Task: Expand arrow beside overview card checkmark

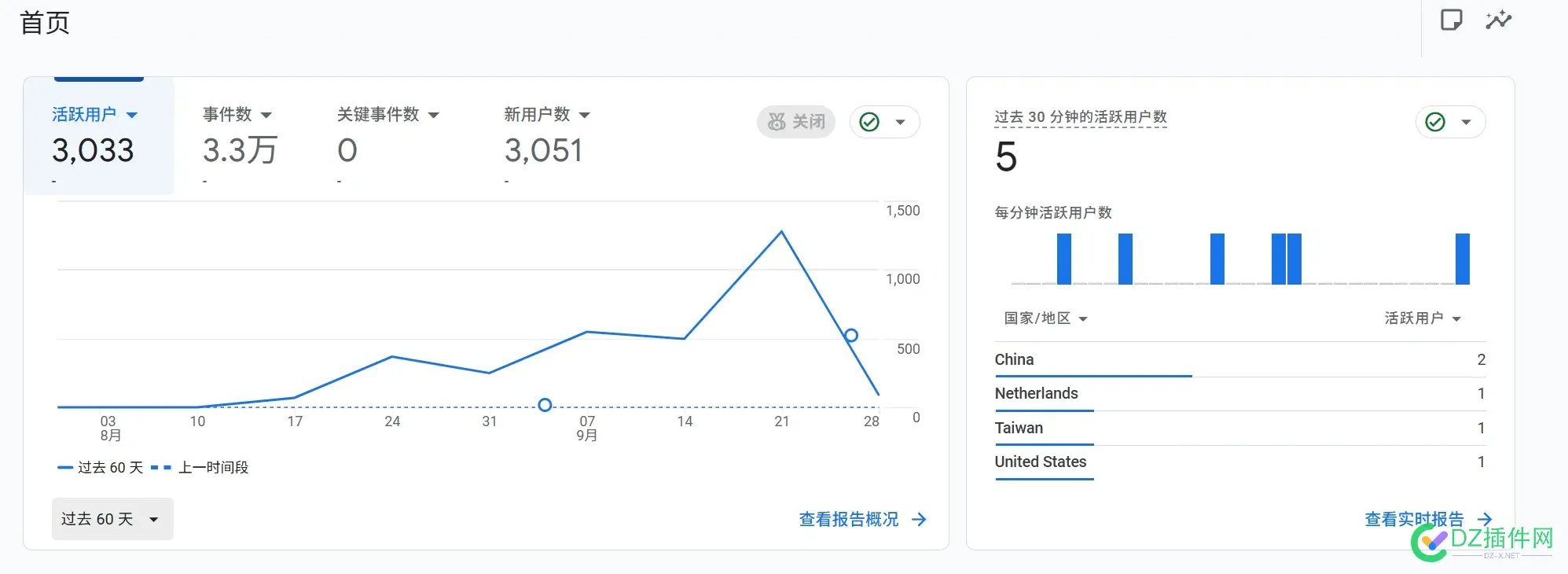Action: pyautogui.click(x=901, y=122)
